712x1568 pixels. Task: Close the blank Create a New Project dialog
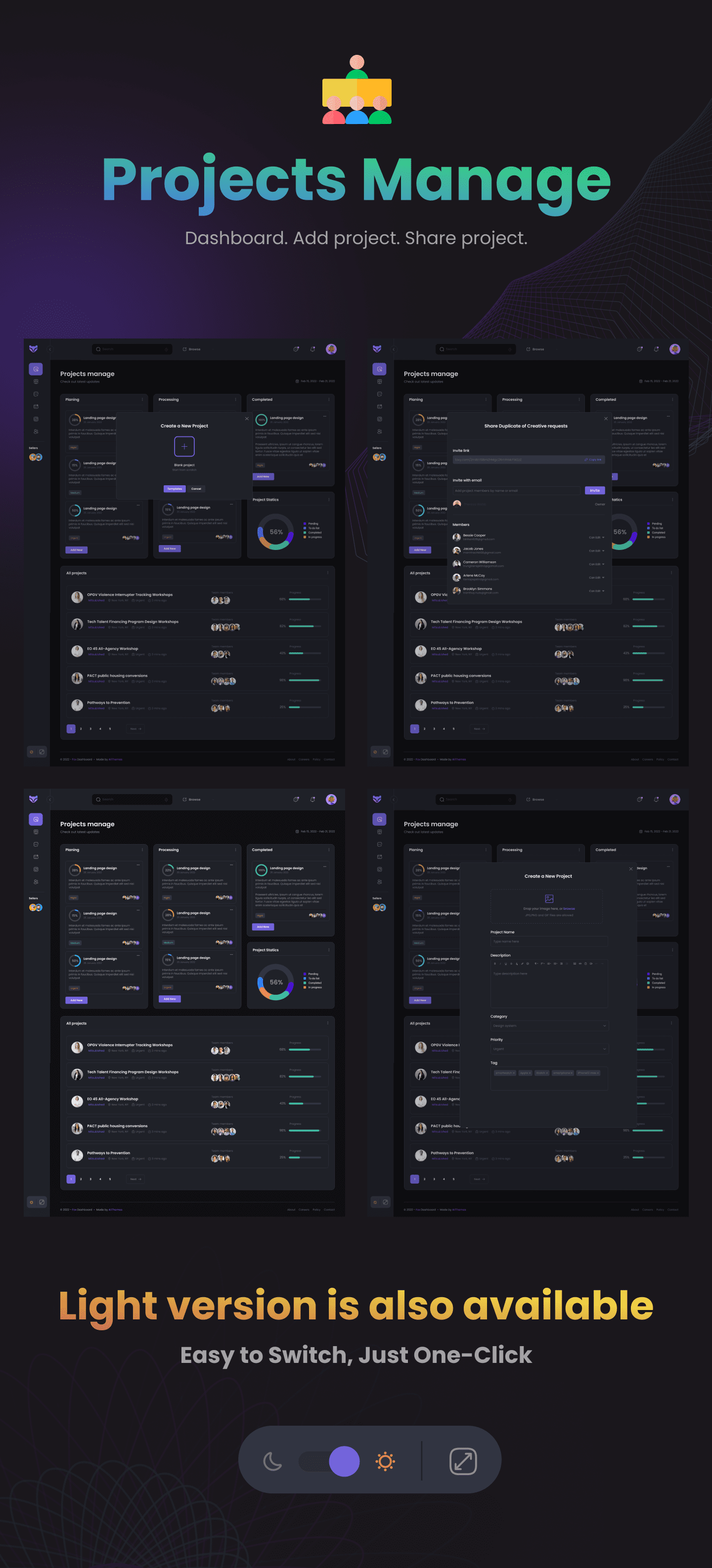click(247, 419)
